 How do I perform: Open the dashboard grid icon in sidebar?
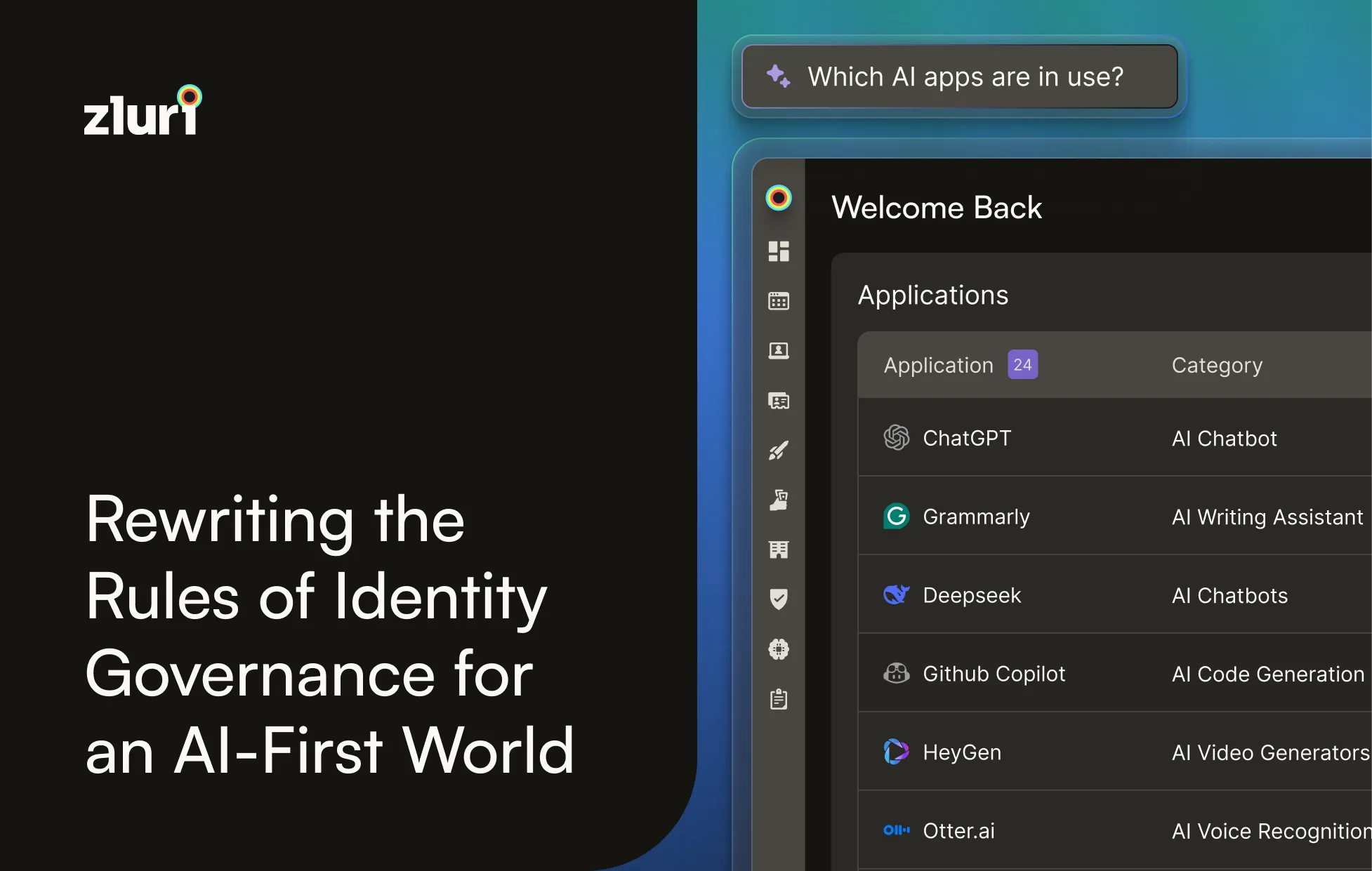(x=779, y=251)
